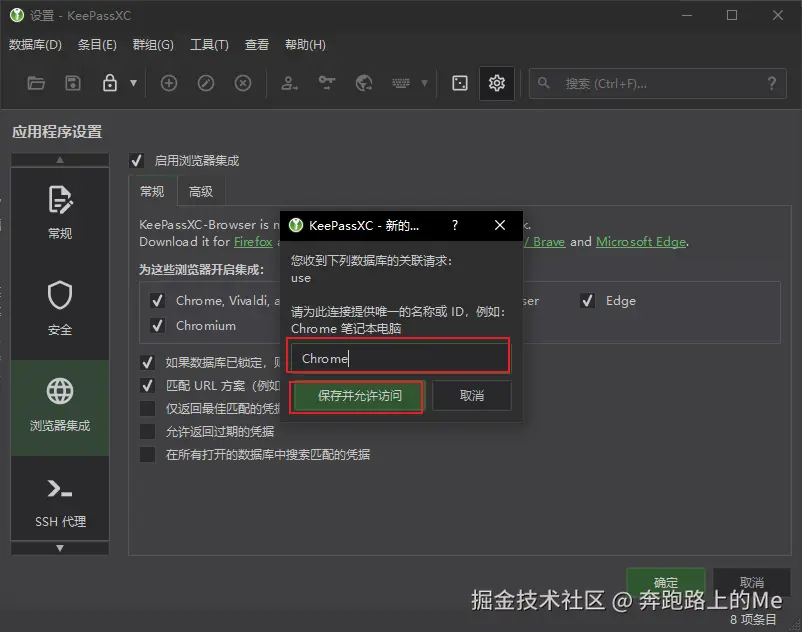Click the sidebar scroll up arrow
Image resolution: width=802 pixels, height=632 pixels.
[x=60, y=160]
